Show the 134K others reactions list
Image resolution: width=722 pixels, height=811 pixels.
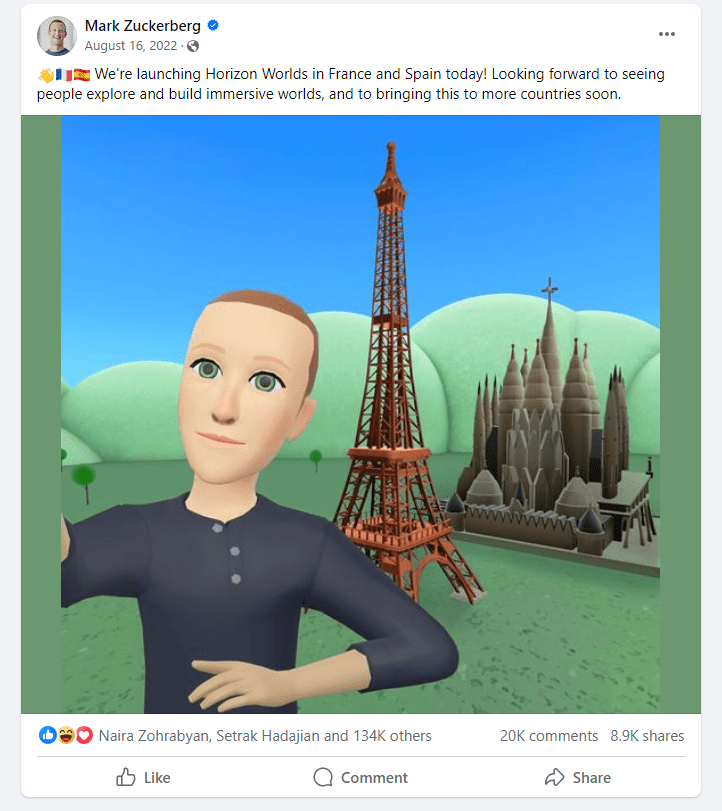pyautogui.click(x=392, y=735)
